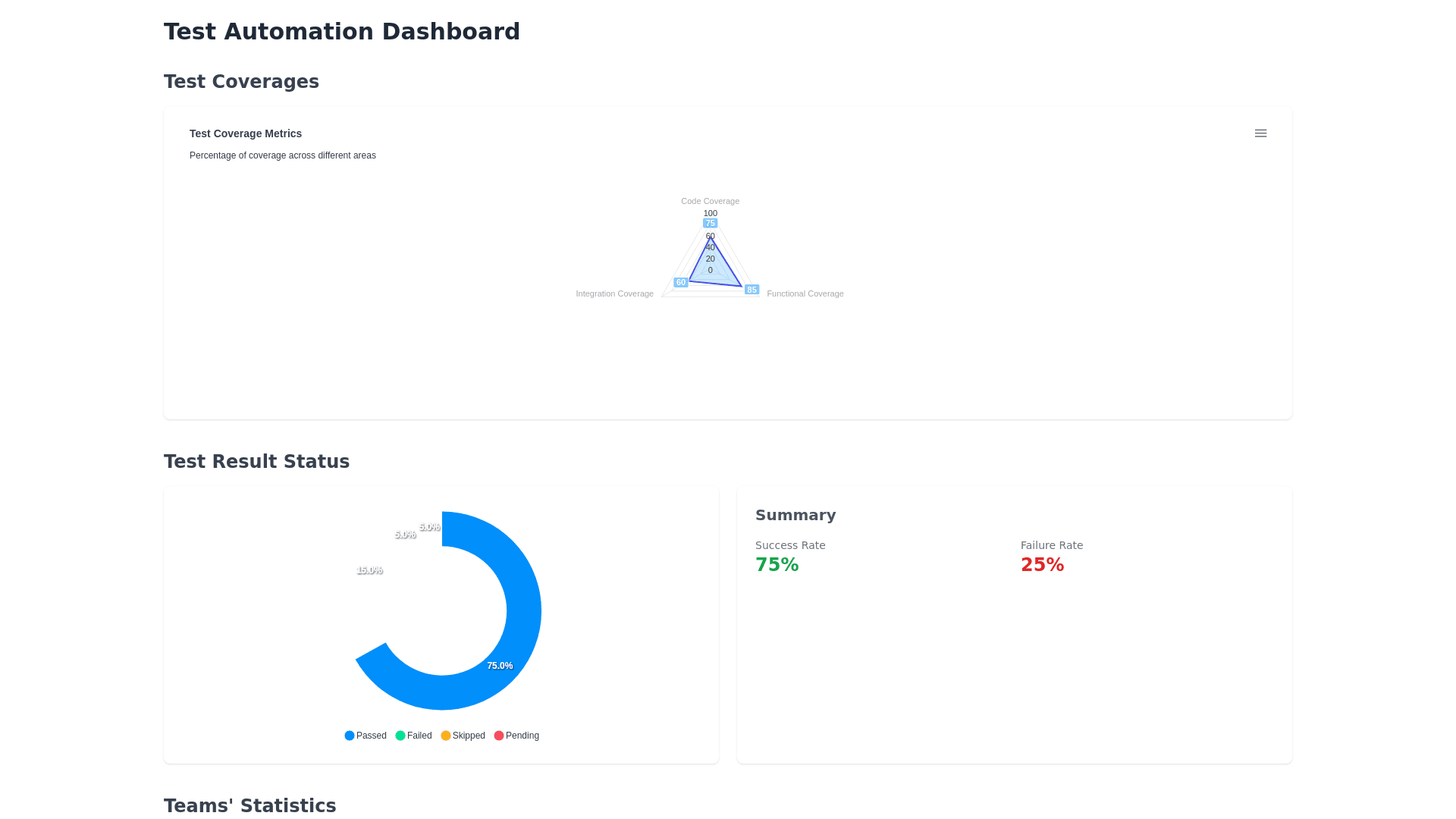
Task: Click the green 75% success rate value
Action: click(x=777, y=565)
